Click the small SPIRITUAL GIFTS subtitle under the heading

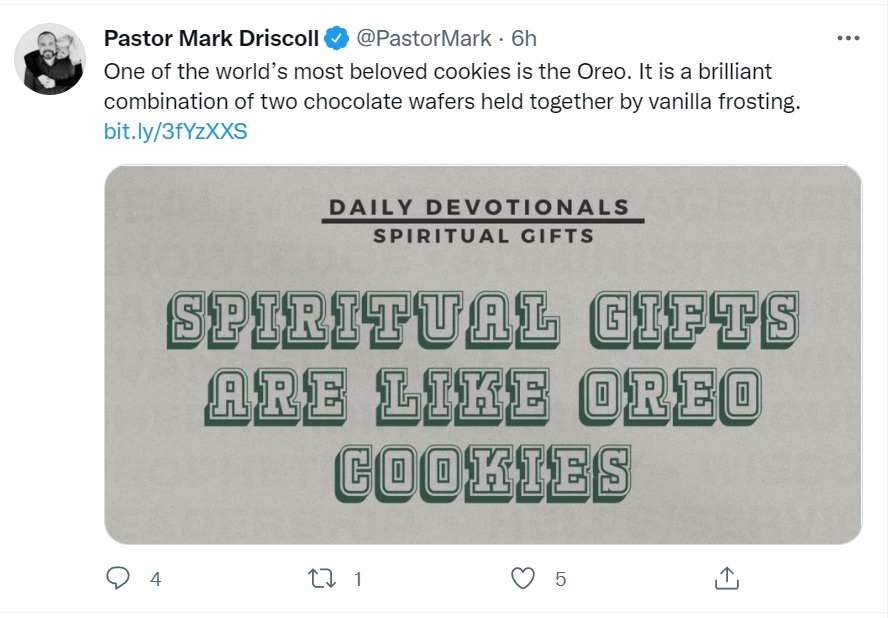(x=483, y=236)
